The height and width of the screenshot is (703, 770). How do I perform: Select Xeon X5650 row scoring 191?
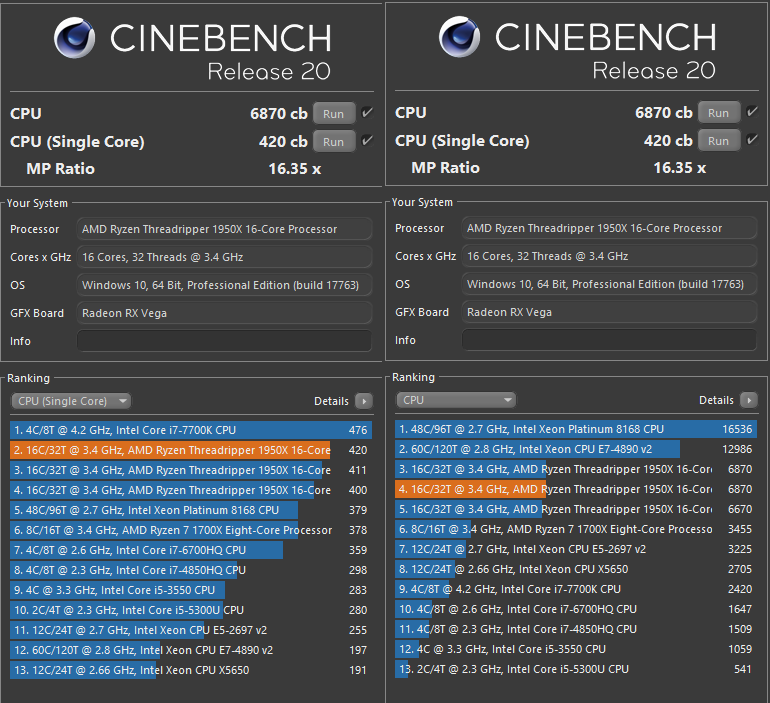tap(191, 670)
